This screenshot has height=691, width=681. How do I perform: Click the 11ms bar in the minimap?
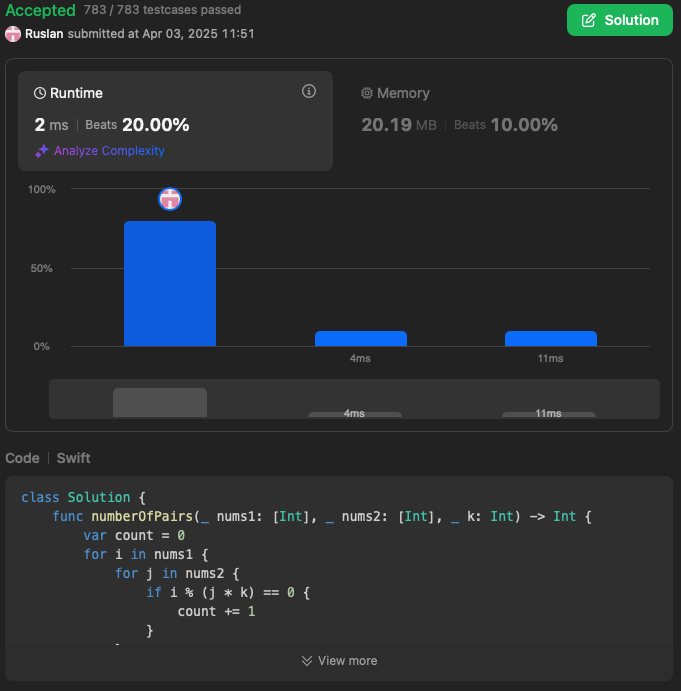point(548,414)
